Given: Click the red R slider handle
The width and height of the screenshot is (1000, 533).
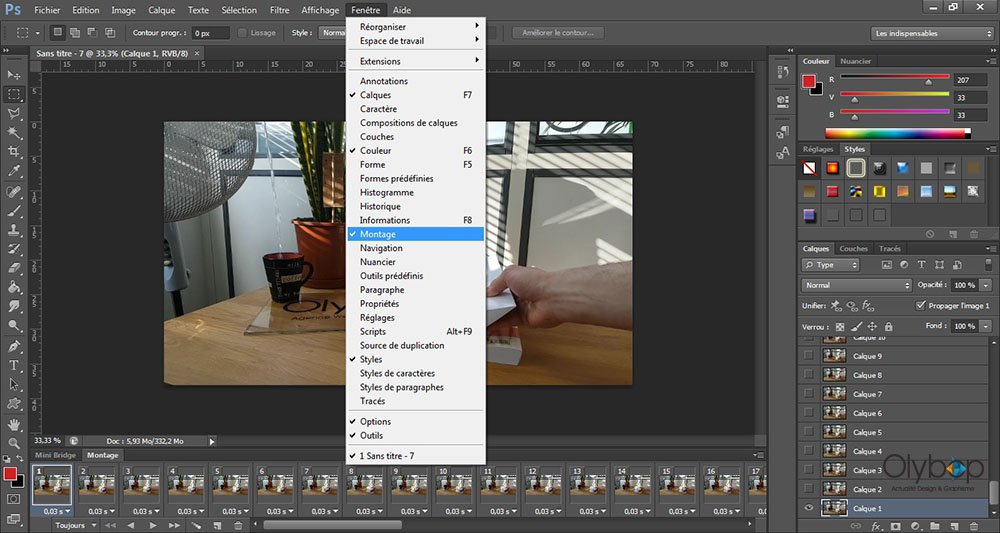Looking at the screenshot, I should click(929, 82).
